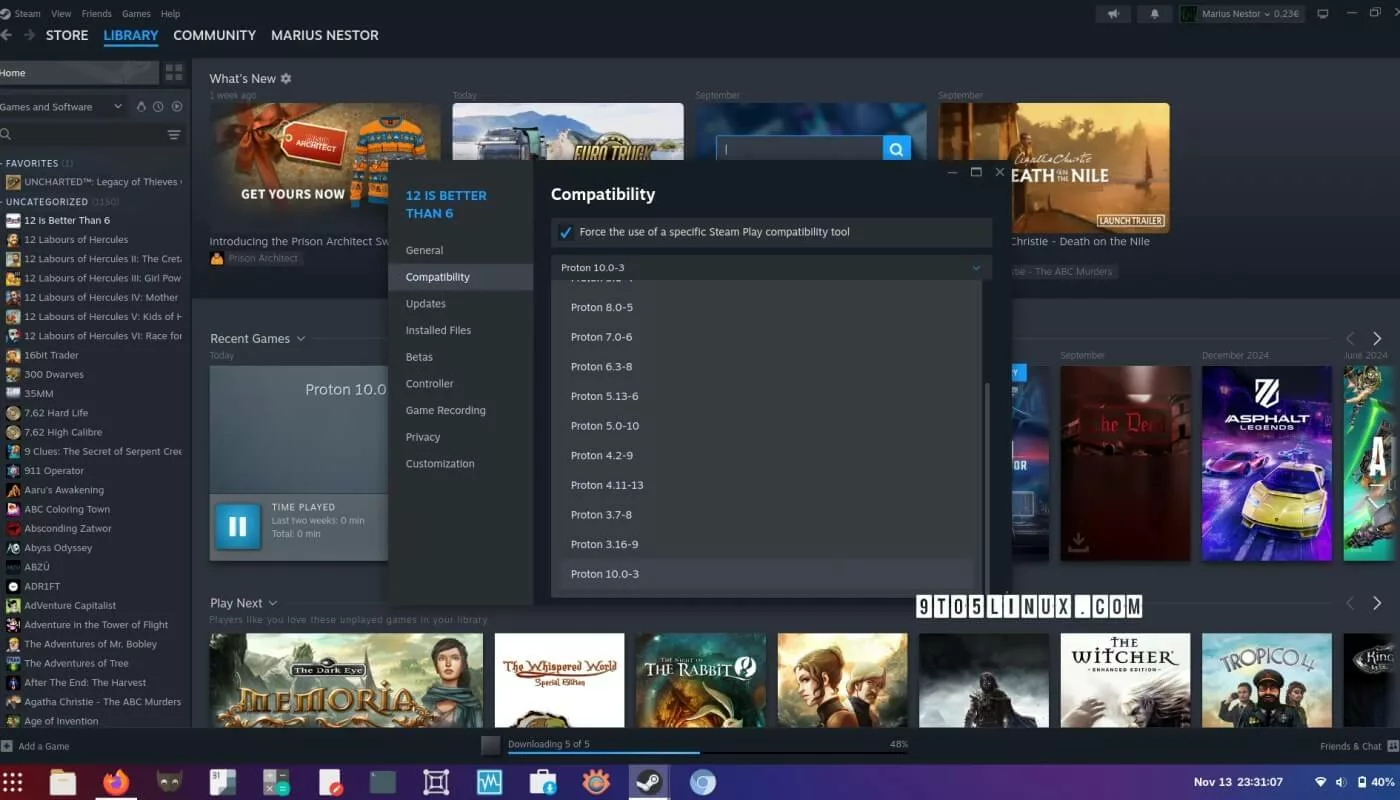Image resolution: width=1400 pixels, height=800 pixels.
Task: Open What's New settings gear
Action: click(x=286, y=79)
